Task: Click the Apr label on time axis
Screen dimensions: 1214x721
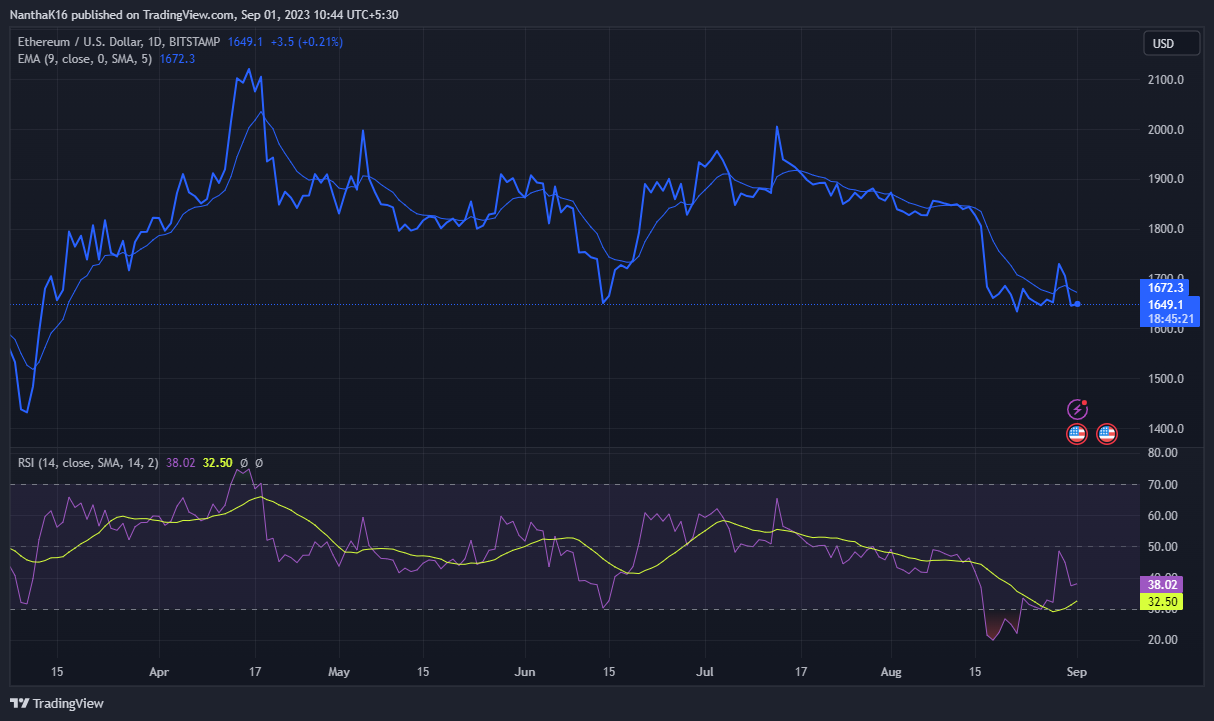Action: pos(160,672)
